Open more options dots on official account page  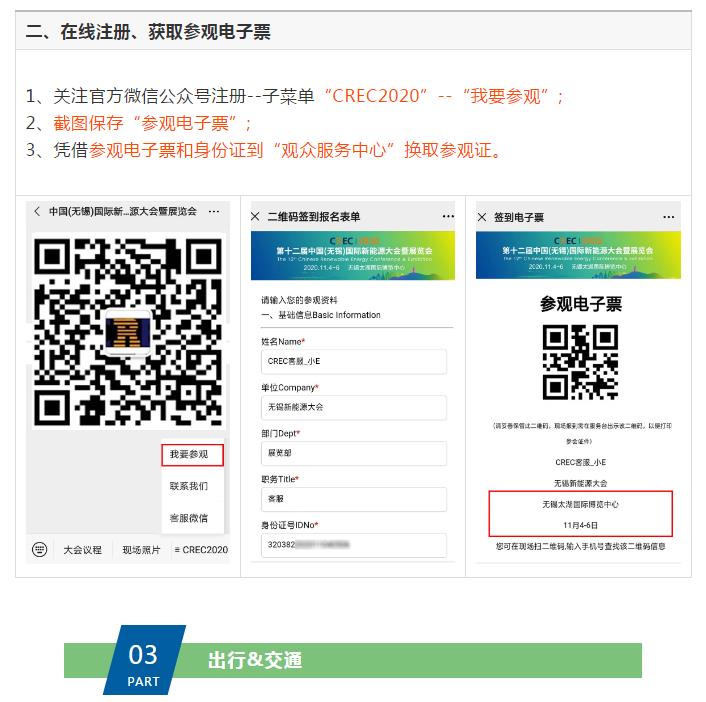214,211
